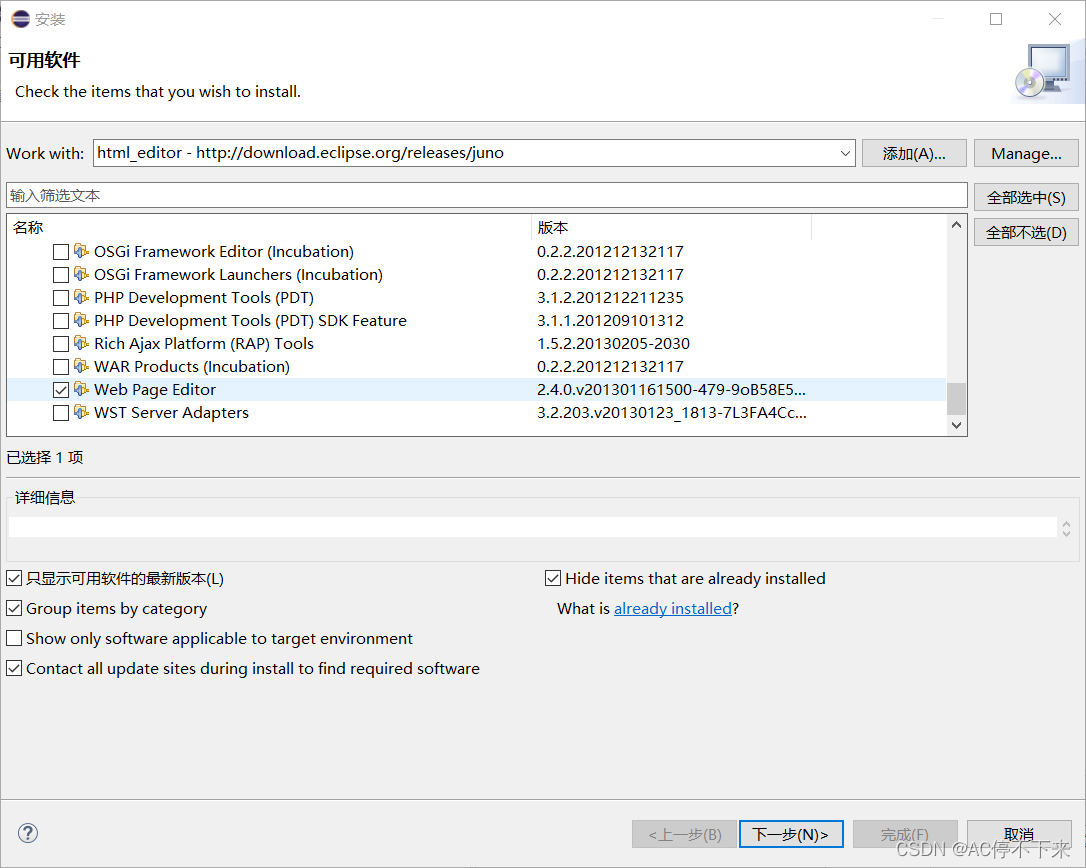This screenshot has height=868, width=1086.
Task: Click the list scrollbar up arrow
Action: [956, 225]
